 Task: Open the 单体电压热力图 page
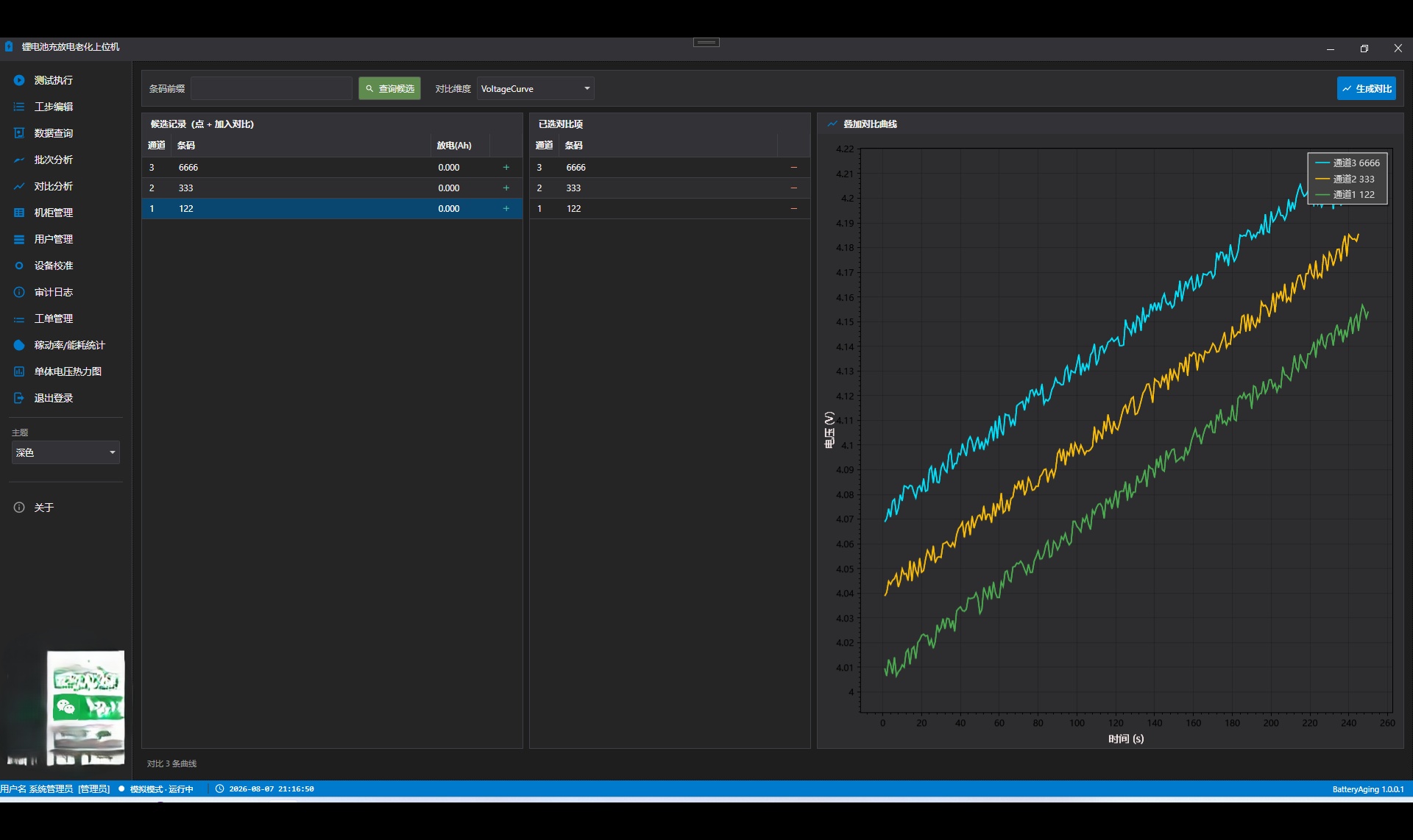68,371
